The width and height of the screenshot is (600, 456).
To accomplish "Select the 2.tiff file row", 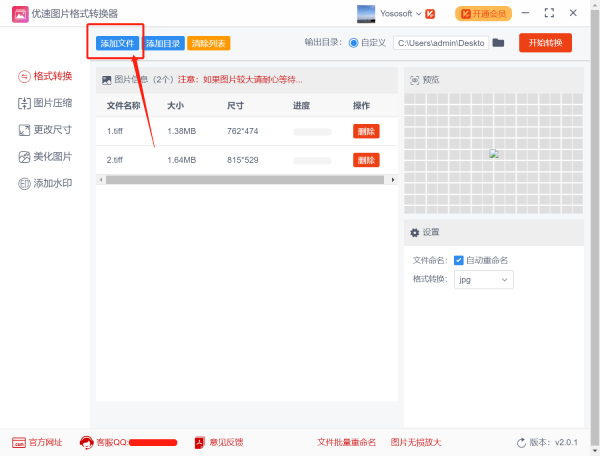I will click(247, 160).
